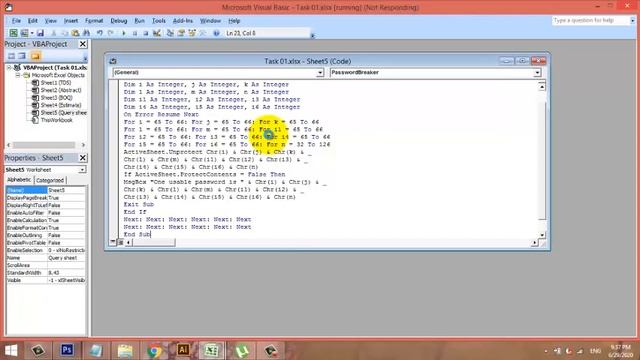Select Sheet5 (Query sheet) in project tree
The width and height of the screenshot is (640, 360).
point(63,113)
